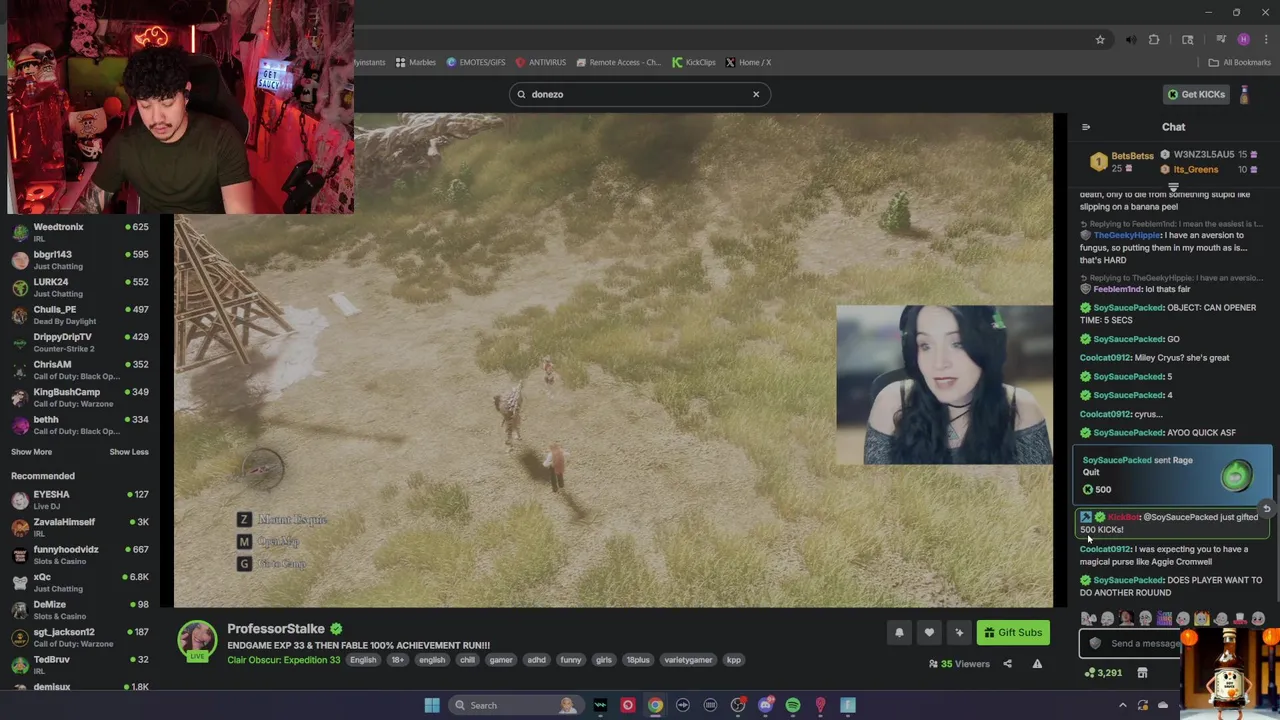Image resolution: width=1280 pixels, height=720 pixels.
Task: Open the Chrome extensions puzzle icon
Action: click(1154, 39)
